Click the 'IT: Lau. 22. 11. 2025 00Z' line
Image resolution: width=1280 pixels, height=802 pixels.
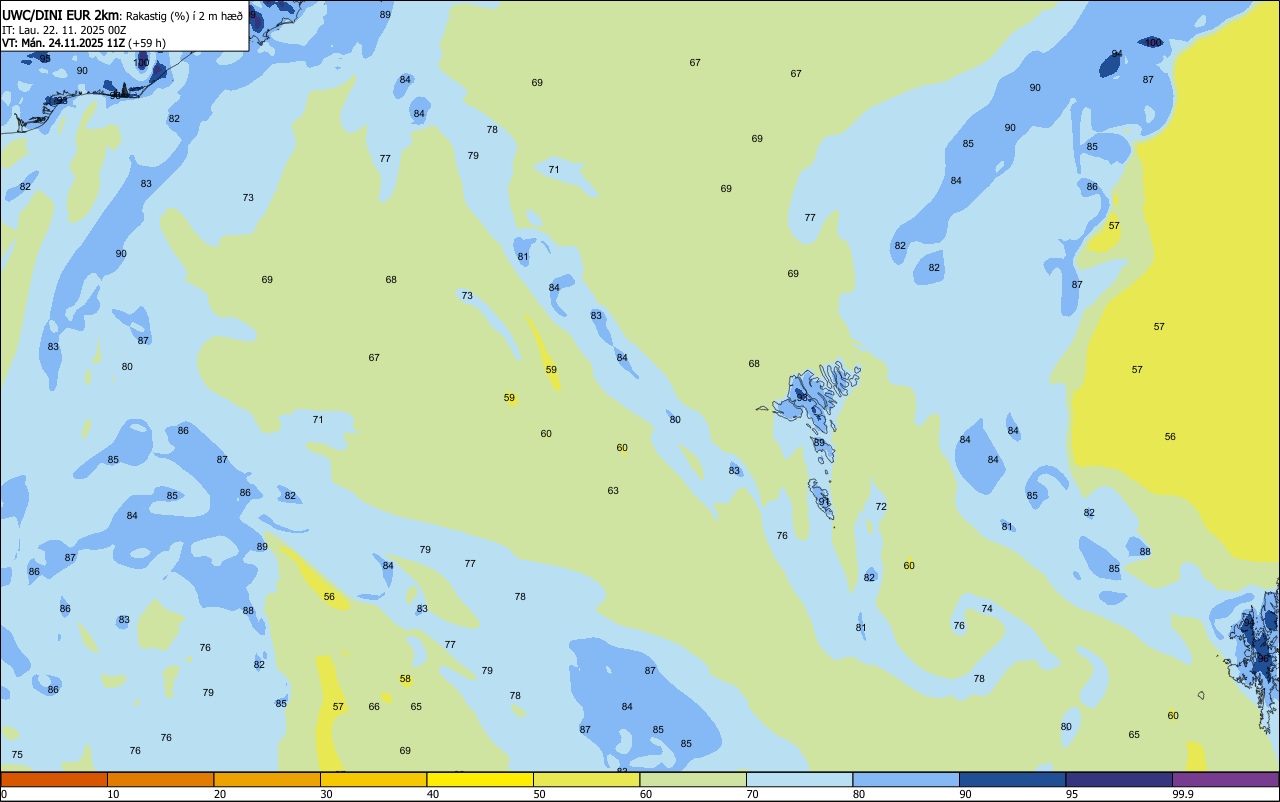click(64, 29)
